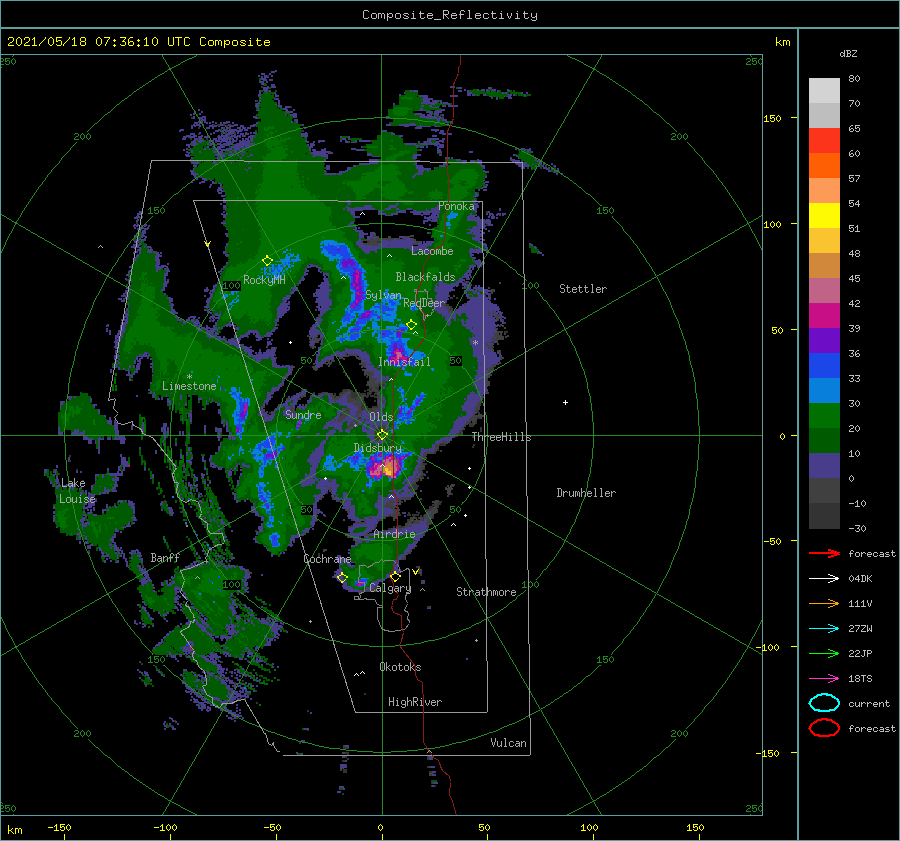Select the blue 36 dBZ color swatch

(x=824, y=365)
